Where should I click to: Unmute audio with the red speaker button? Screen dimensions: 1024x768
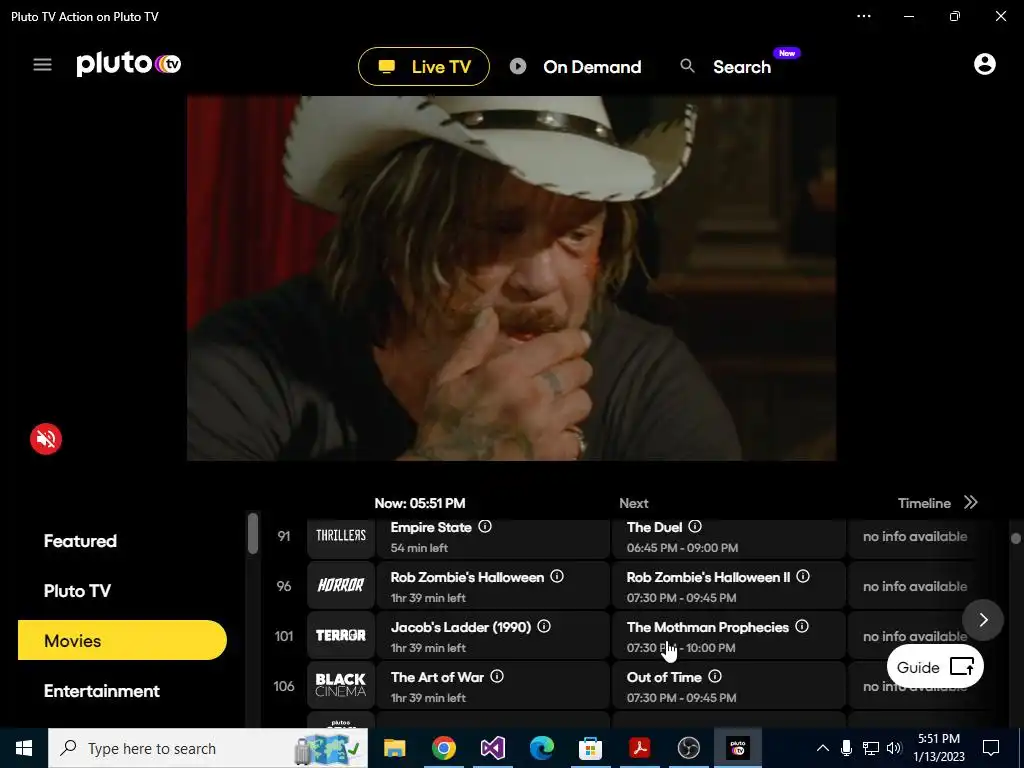coord(46,439)
